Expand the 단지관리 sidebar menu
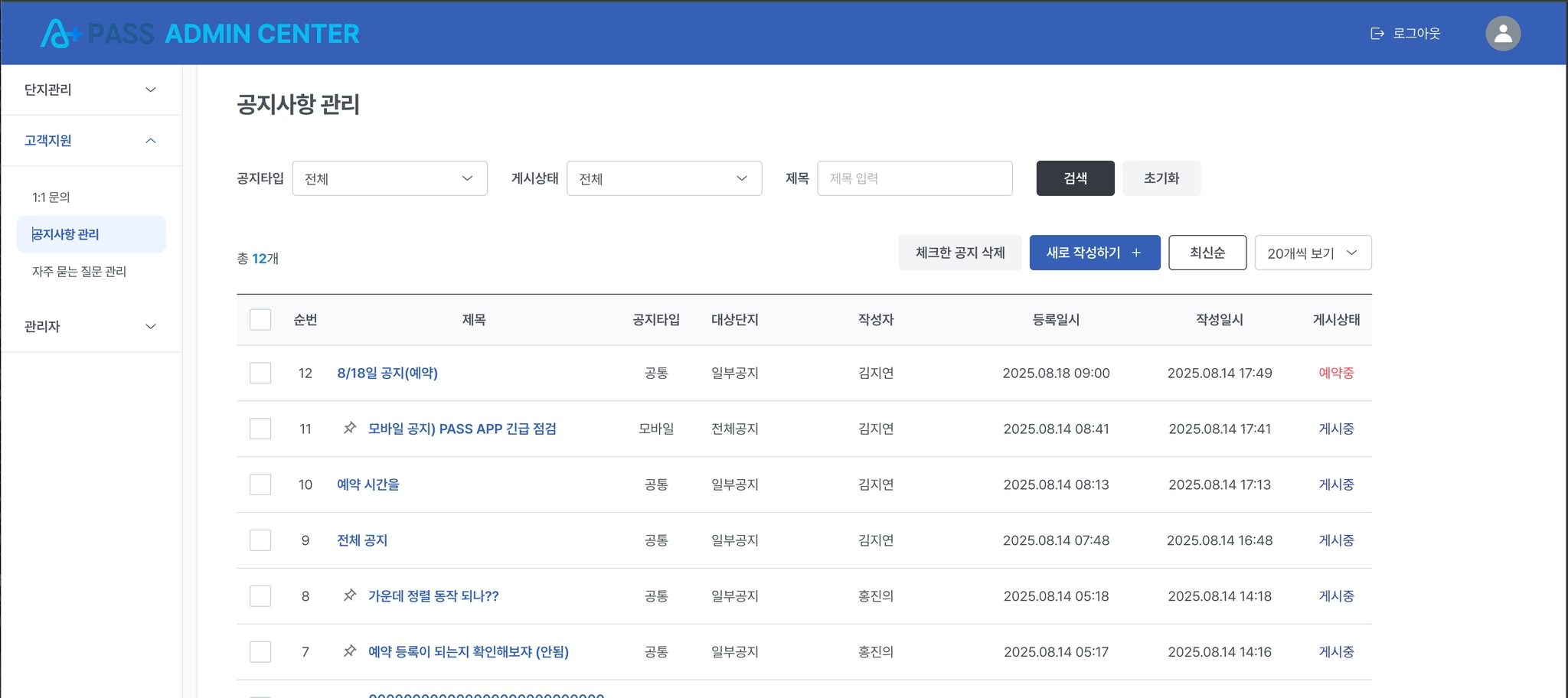Viewport: 1568px width, 698px height. pyautogui.click(x=91, y=90)
